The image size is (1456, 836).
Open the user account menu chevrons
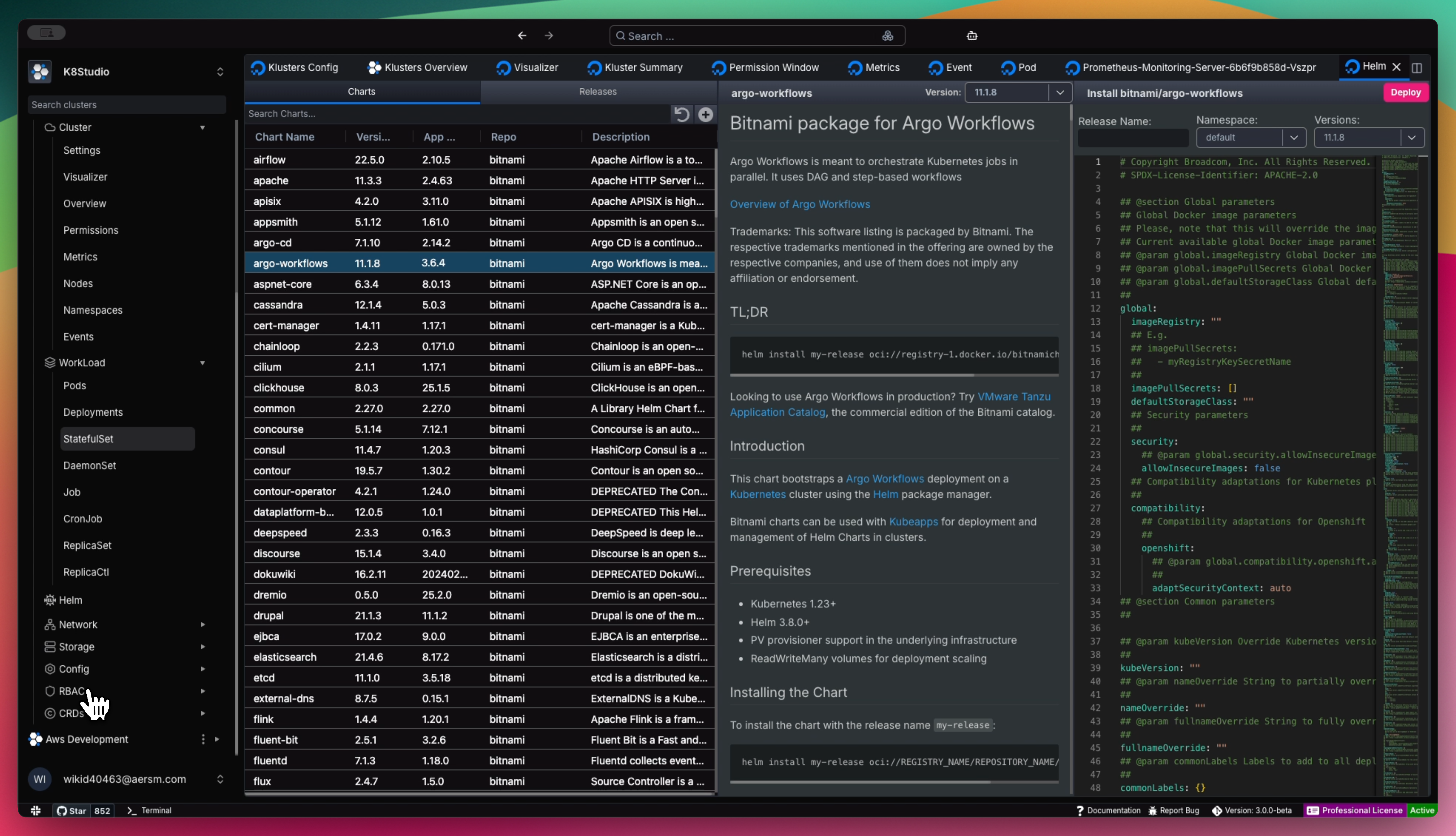[220, 780]
